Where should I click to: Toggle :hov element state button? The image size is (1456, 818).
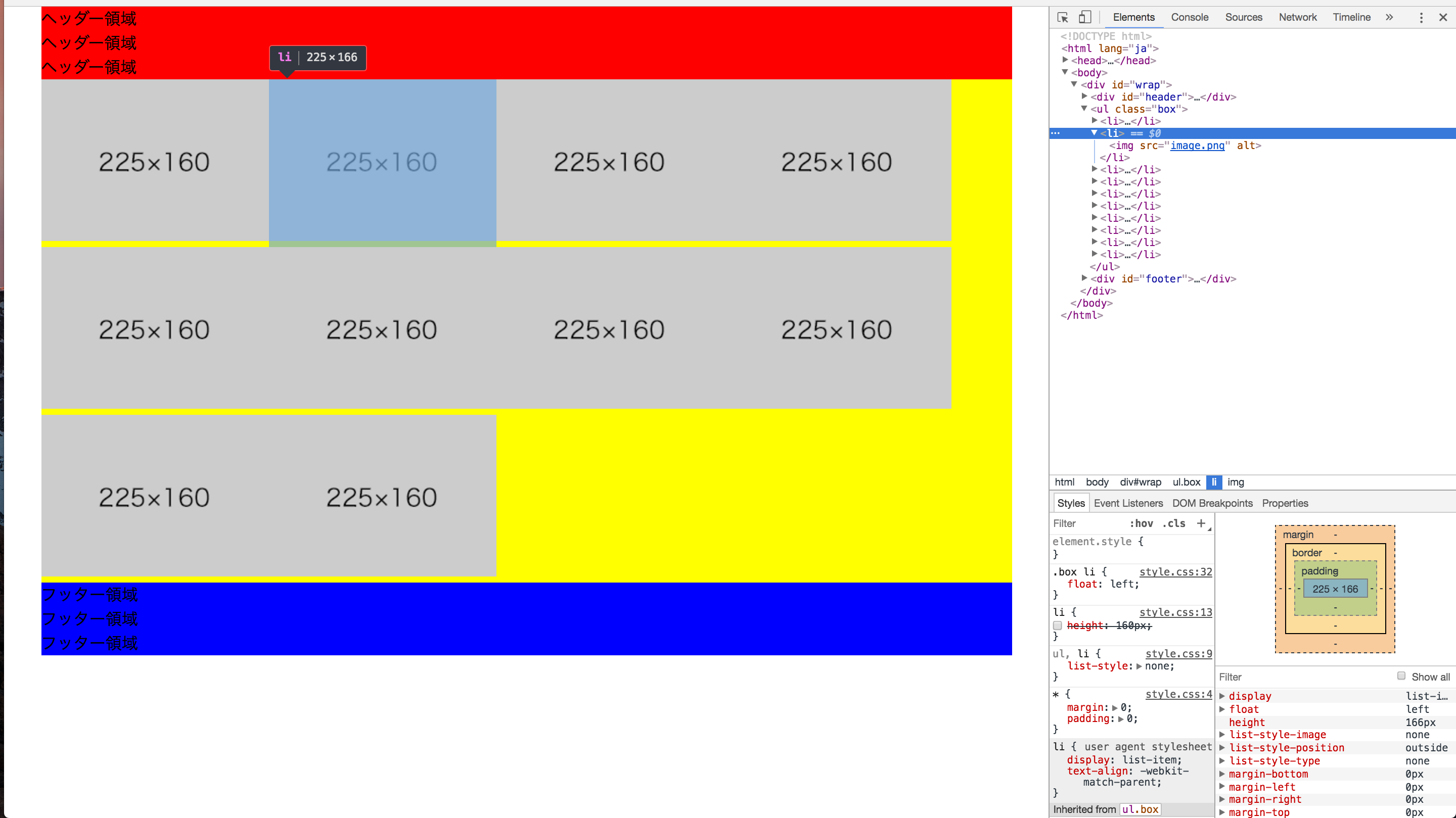(1141, 523)
